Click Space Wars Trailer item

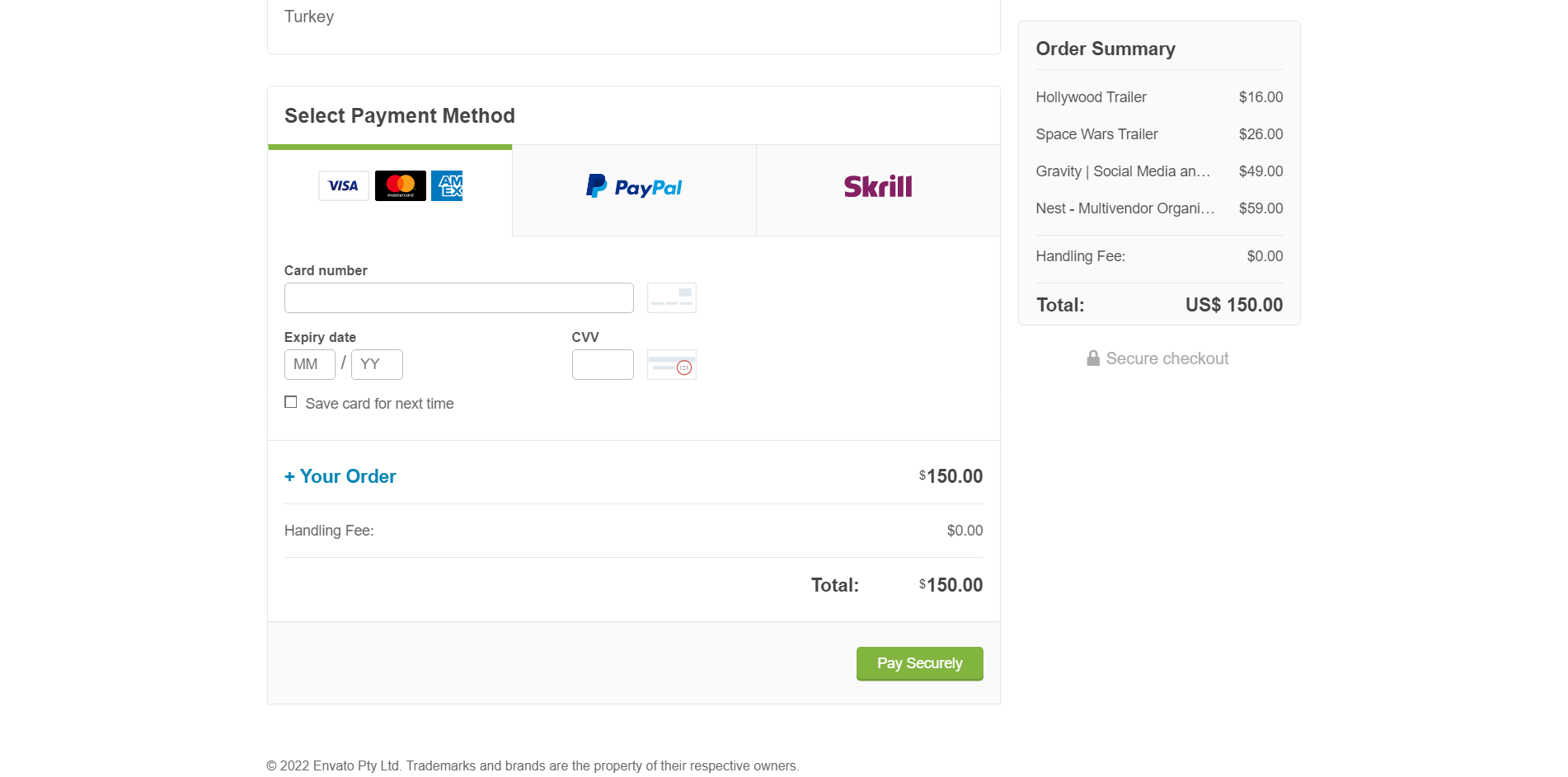(1096, 134)
